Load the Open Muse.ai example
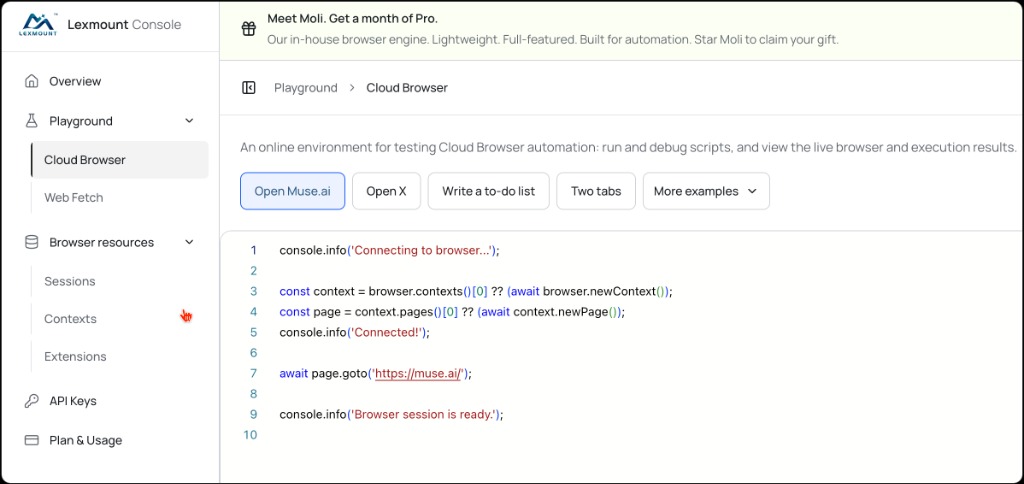Viewport: 1024px width, 484px height. pos(293,191)
